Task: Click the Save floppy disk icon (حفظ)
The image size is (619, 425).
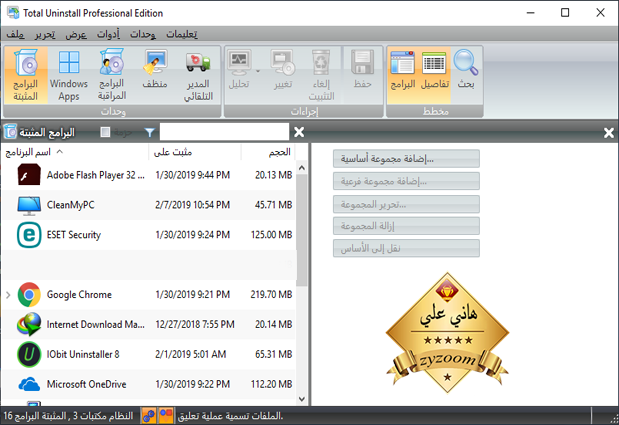Action: [x=362, y=69]
